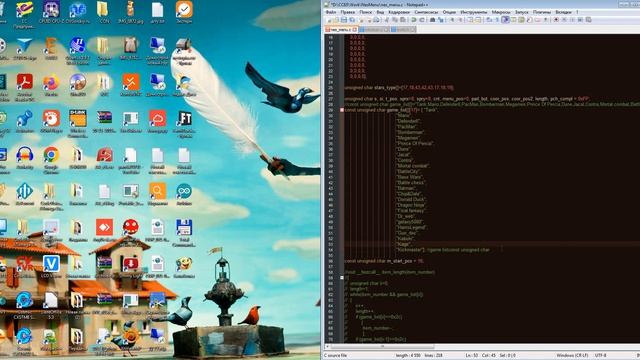This screenshot has height=360, width=640.
Task: Open the Кодировки menu
Action: [x=399, y=12]
